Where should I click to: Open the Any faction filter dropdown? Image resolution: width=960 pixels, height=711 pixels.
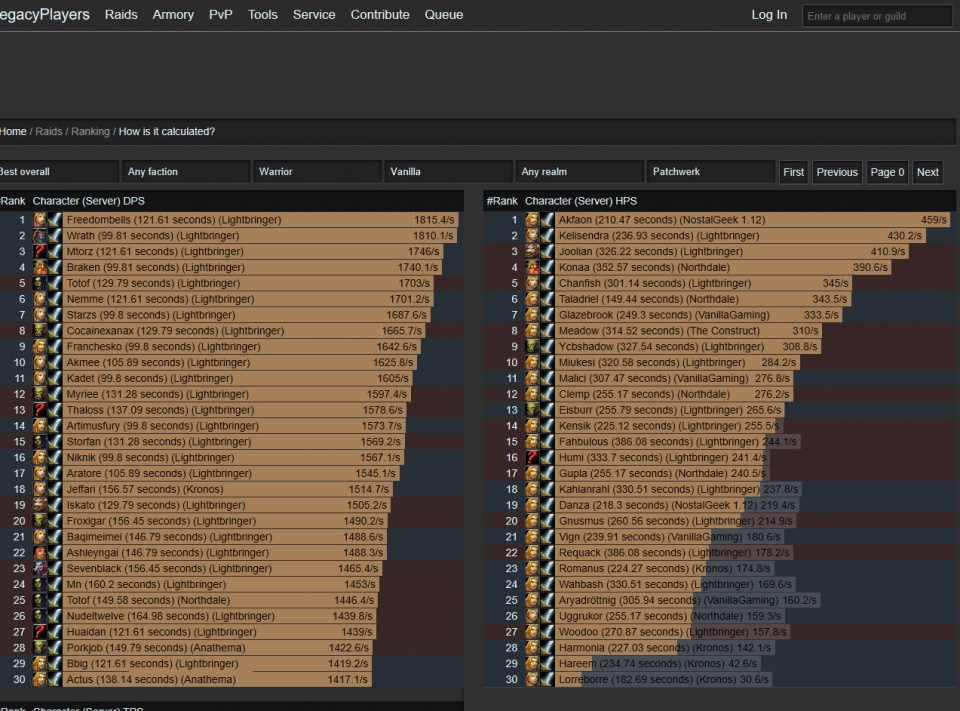[x=186, y=172]
